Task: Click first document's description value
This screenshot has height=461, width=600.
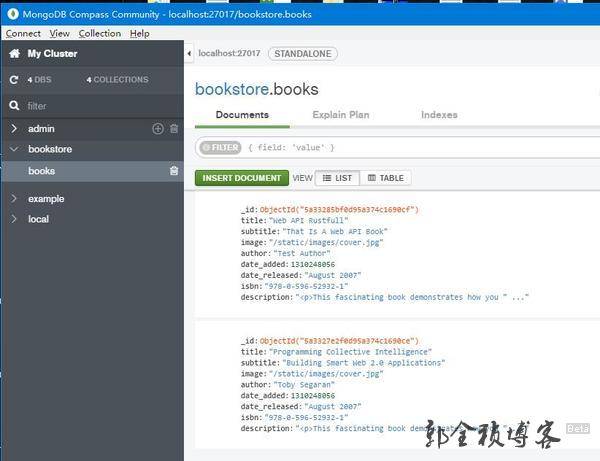Action: 412,297
